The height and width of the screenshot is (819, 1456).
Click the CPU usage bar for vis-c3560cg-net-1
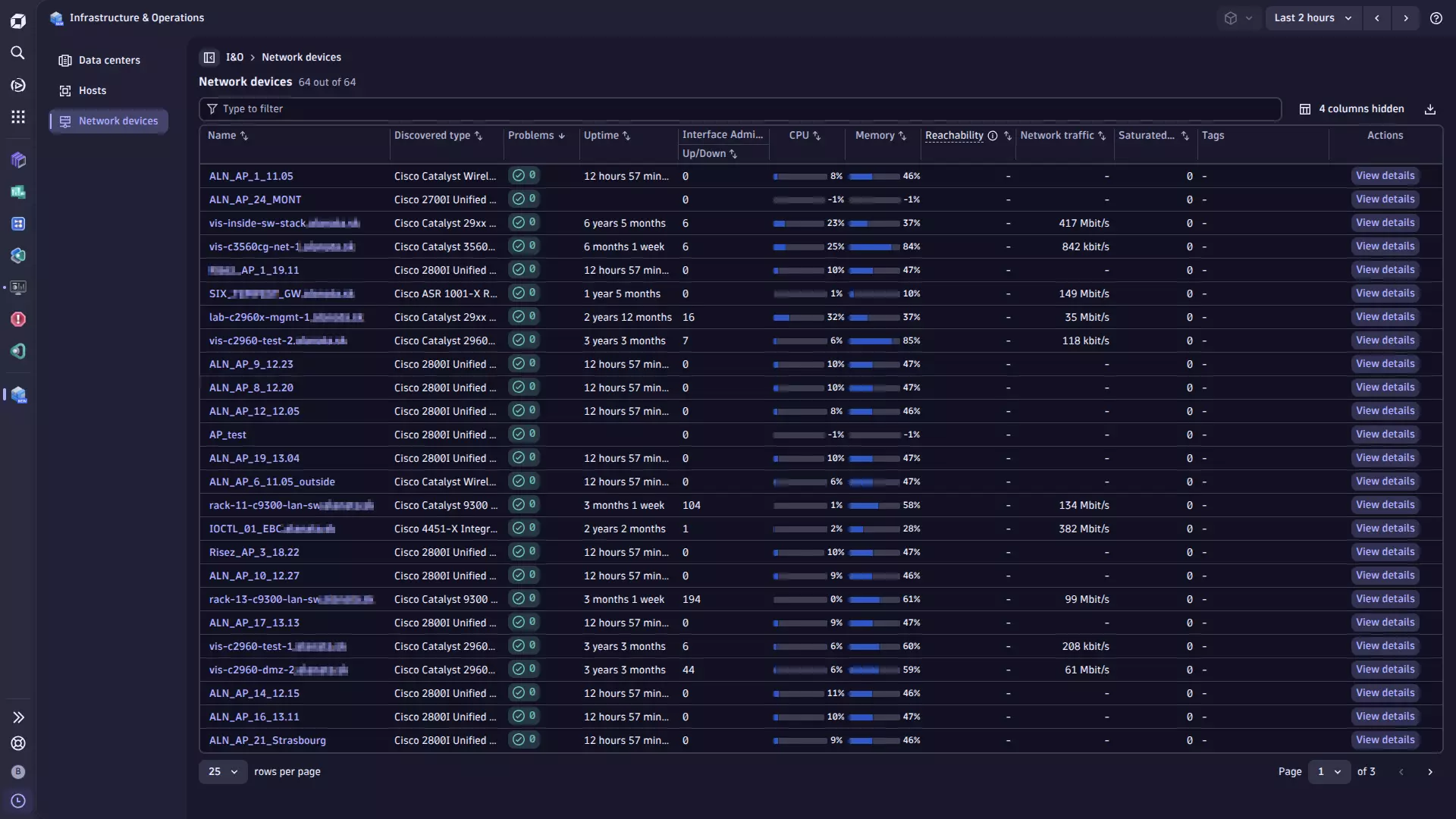[x=799, y=246]
